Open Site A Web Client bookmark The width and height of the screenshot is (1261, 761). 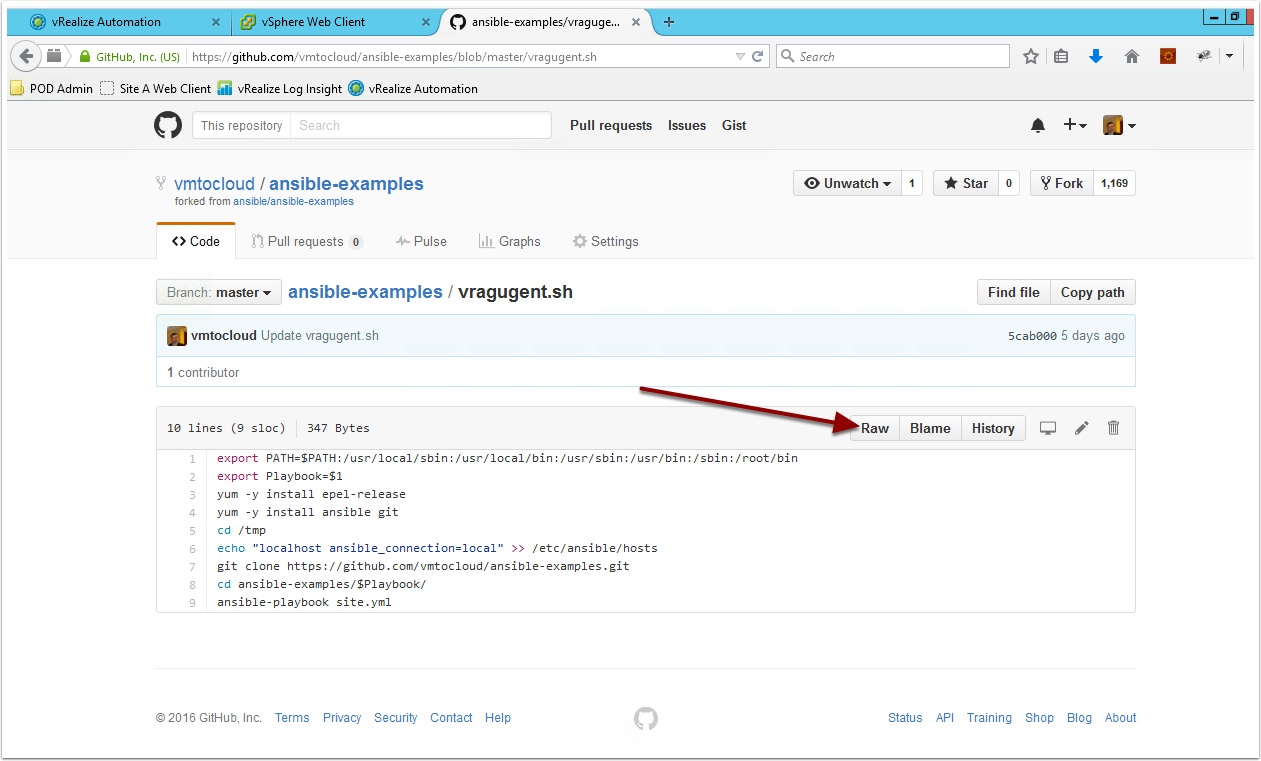[156, 88]
